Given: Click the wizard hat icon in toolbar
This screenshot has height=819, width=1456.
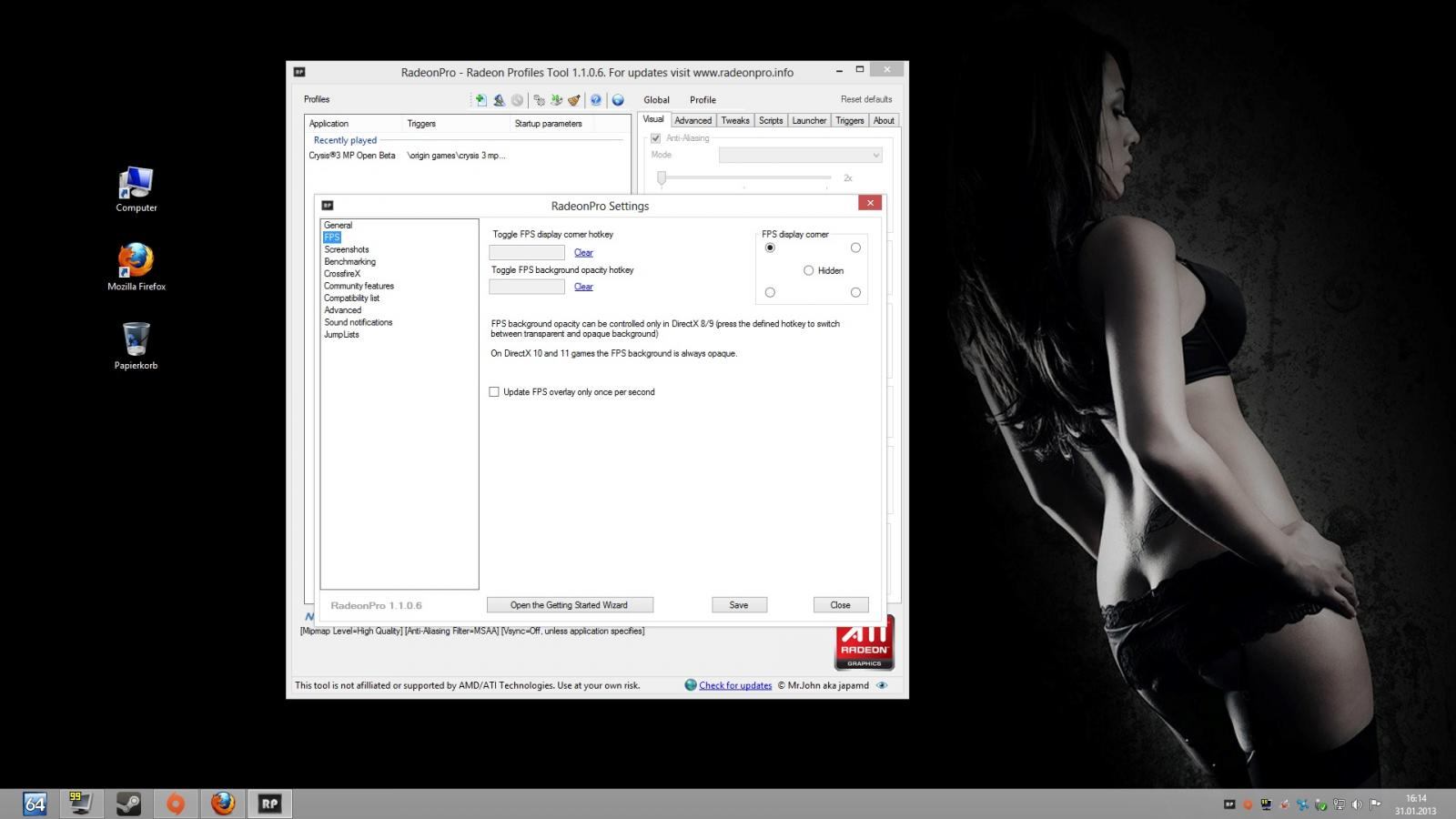Looking at the screenshot, I should (x=499, y=100).
